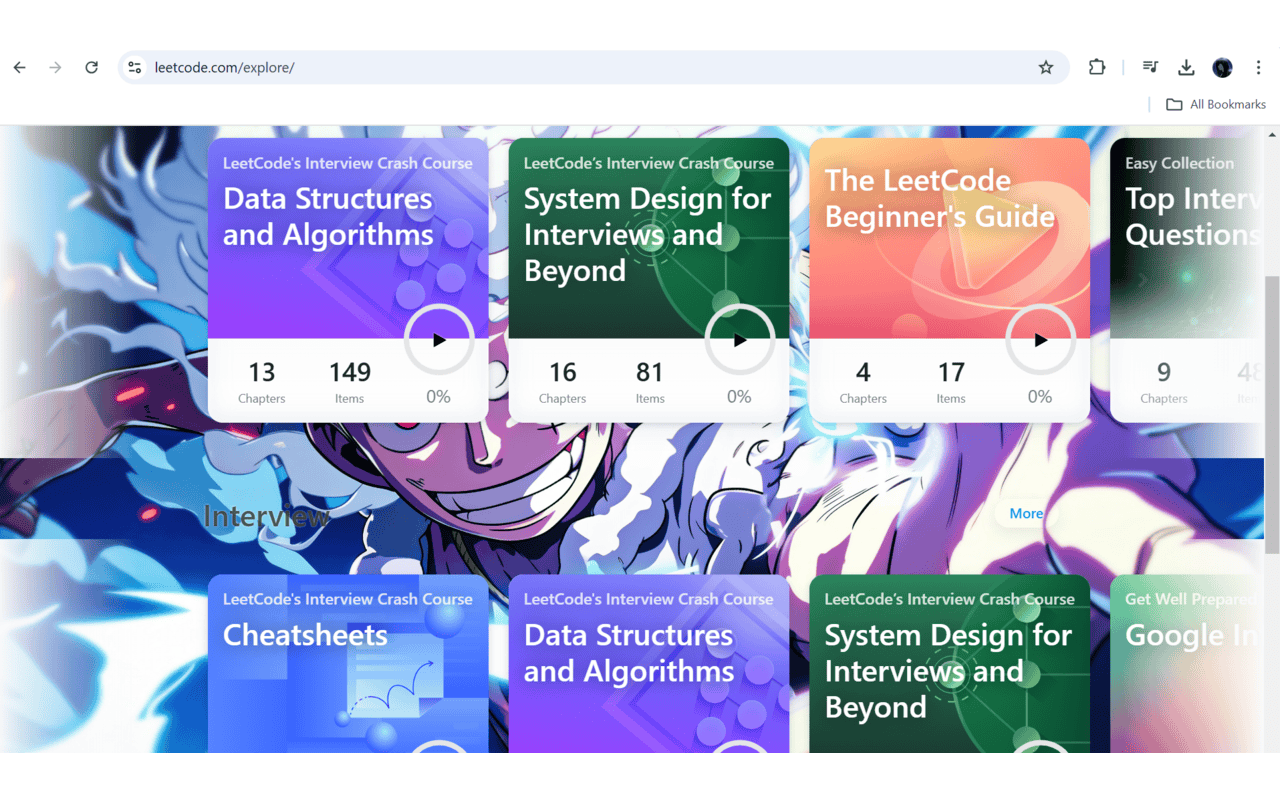Click "LeetCode's Interview Crash Course" subtitle above Cheatsheets
This screenshot has width=1280, height=800.
click(x=348, y=599)
